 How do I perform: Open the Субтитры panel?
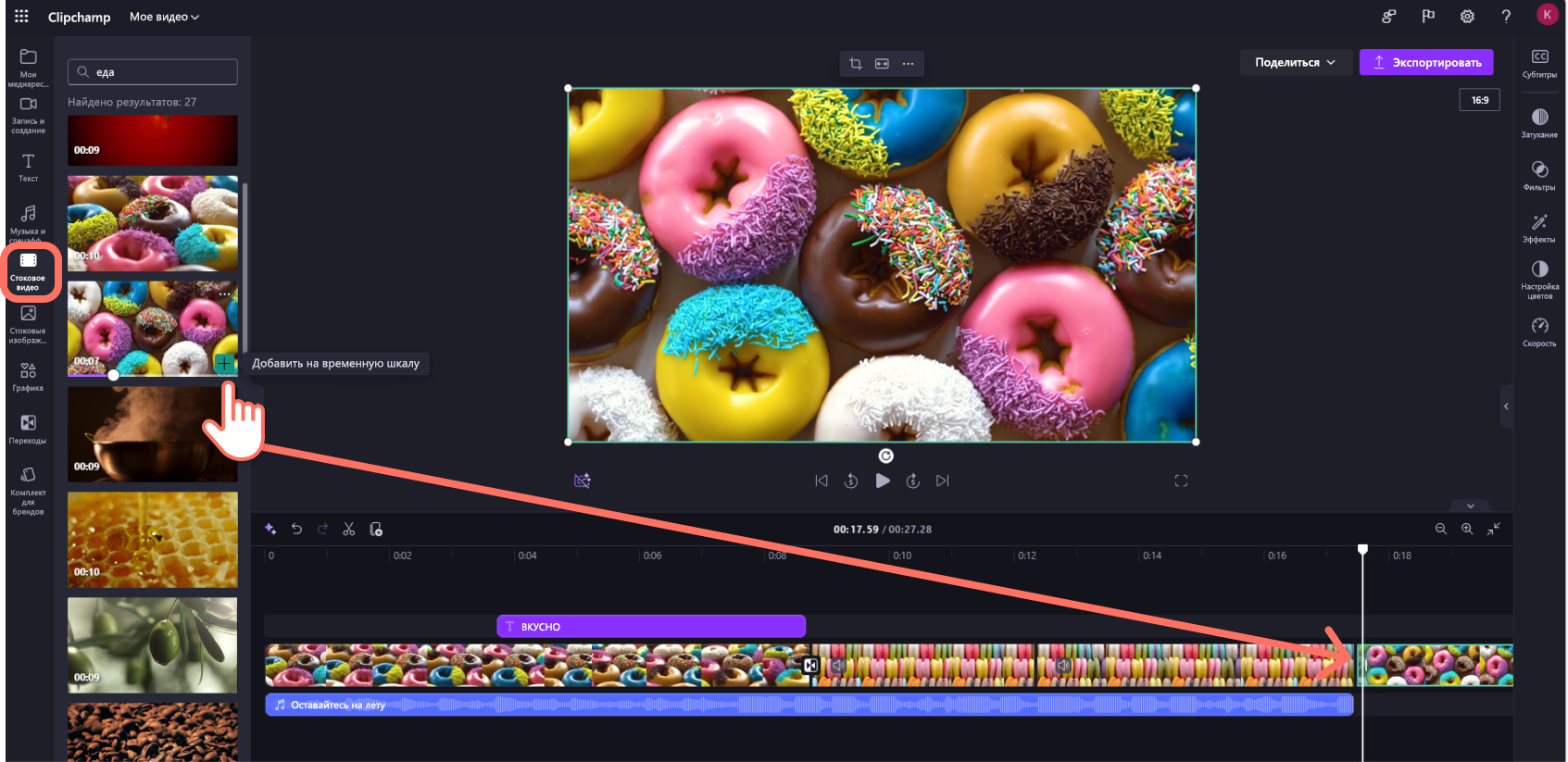pos(1539,64)
